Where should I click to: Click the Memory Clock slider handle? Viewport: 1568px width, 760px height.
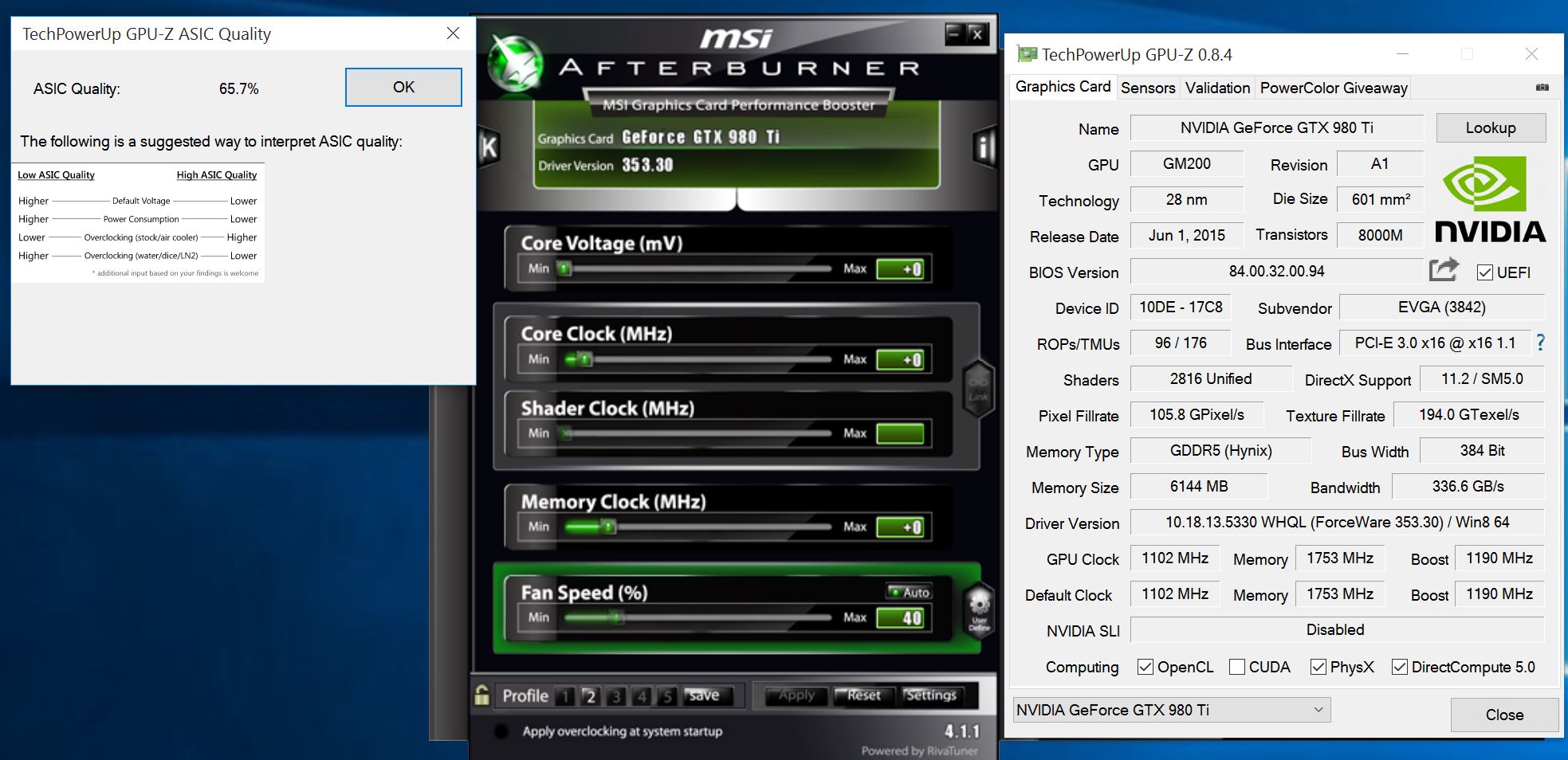coord(609,527)
